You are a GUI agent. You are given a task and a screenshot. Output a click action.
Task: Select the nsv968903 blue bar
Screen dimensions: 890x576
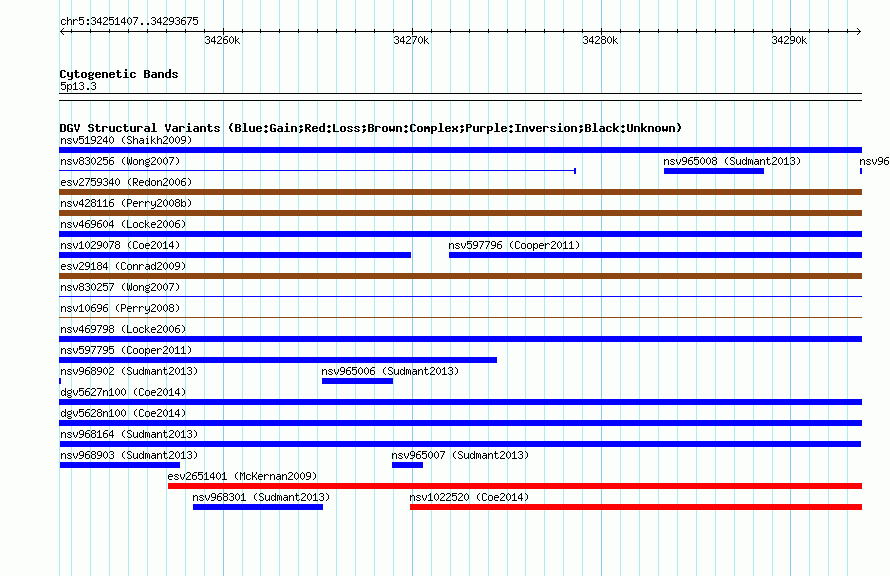[x=120, y=465]
